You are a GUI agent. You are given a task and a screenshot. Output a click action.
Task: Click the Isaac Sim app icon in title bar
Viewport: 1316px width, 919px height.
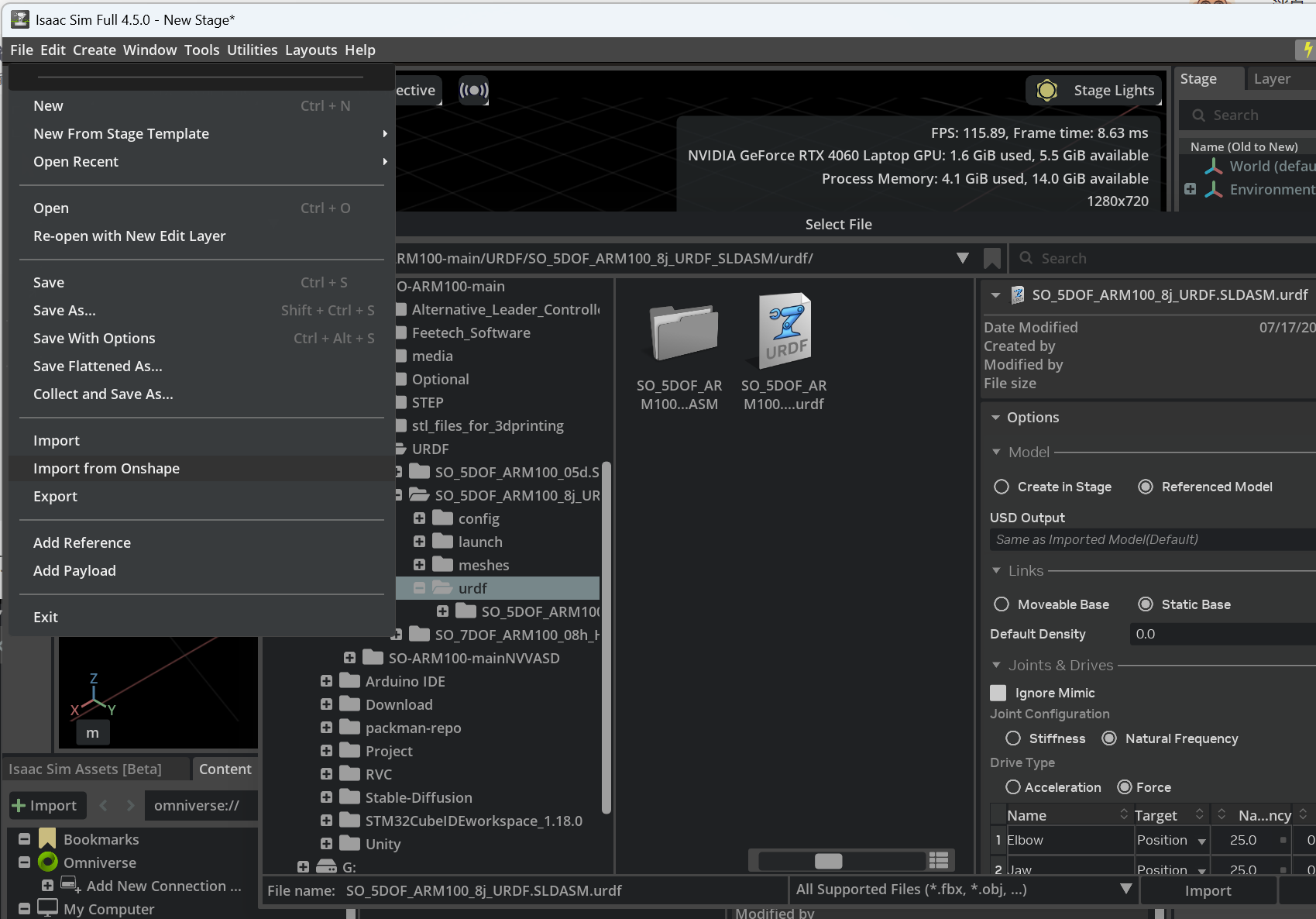click(19, 19)
